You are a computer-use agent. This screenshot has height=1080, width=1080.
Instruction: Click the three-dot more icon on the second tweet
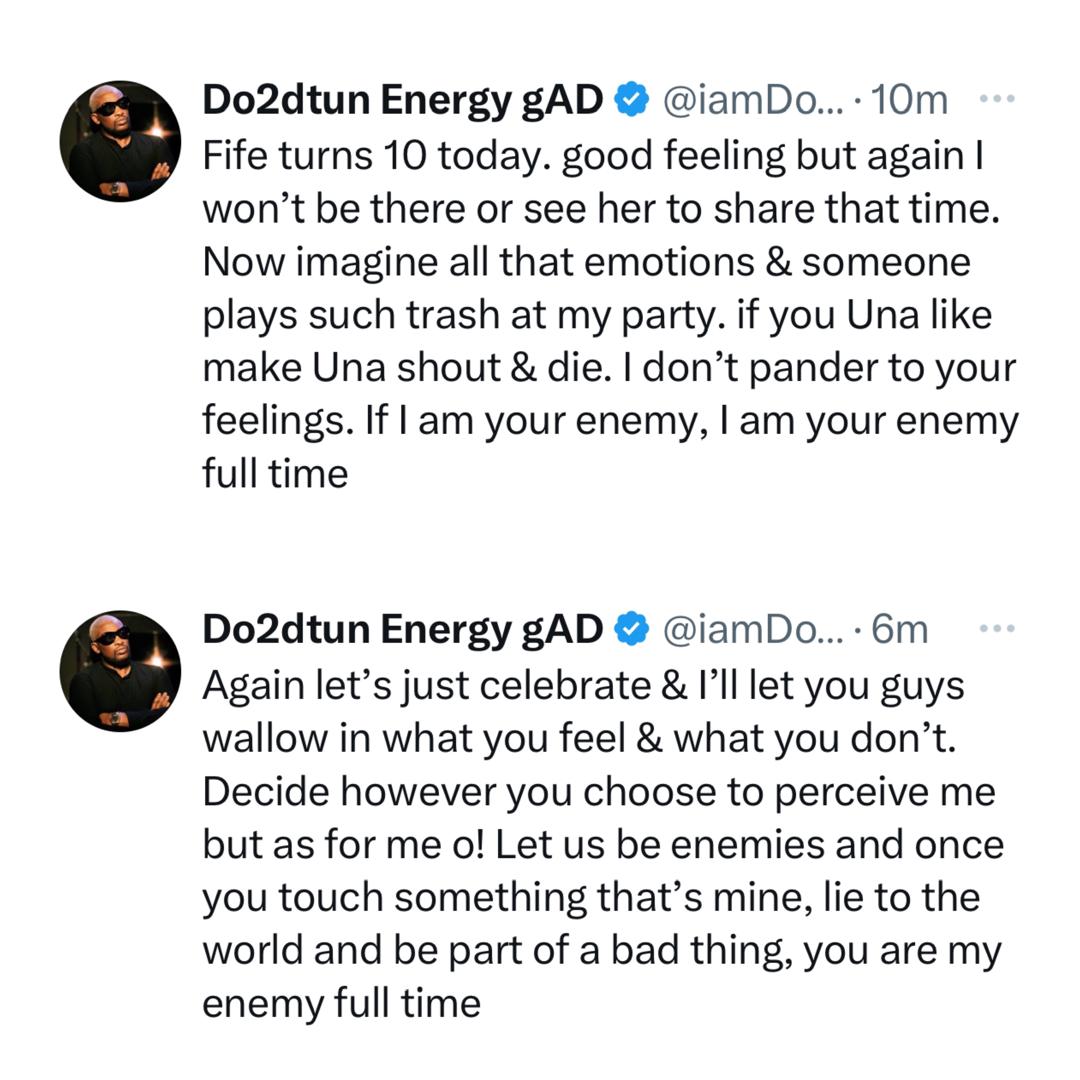(996, 627)
